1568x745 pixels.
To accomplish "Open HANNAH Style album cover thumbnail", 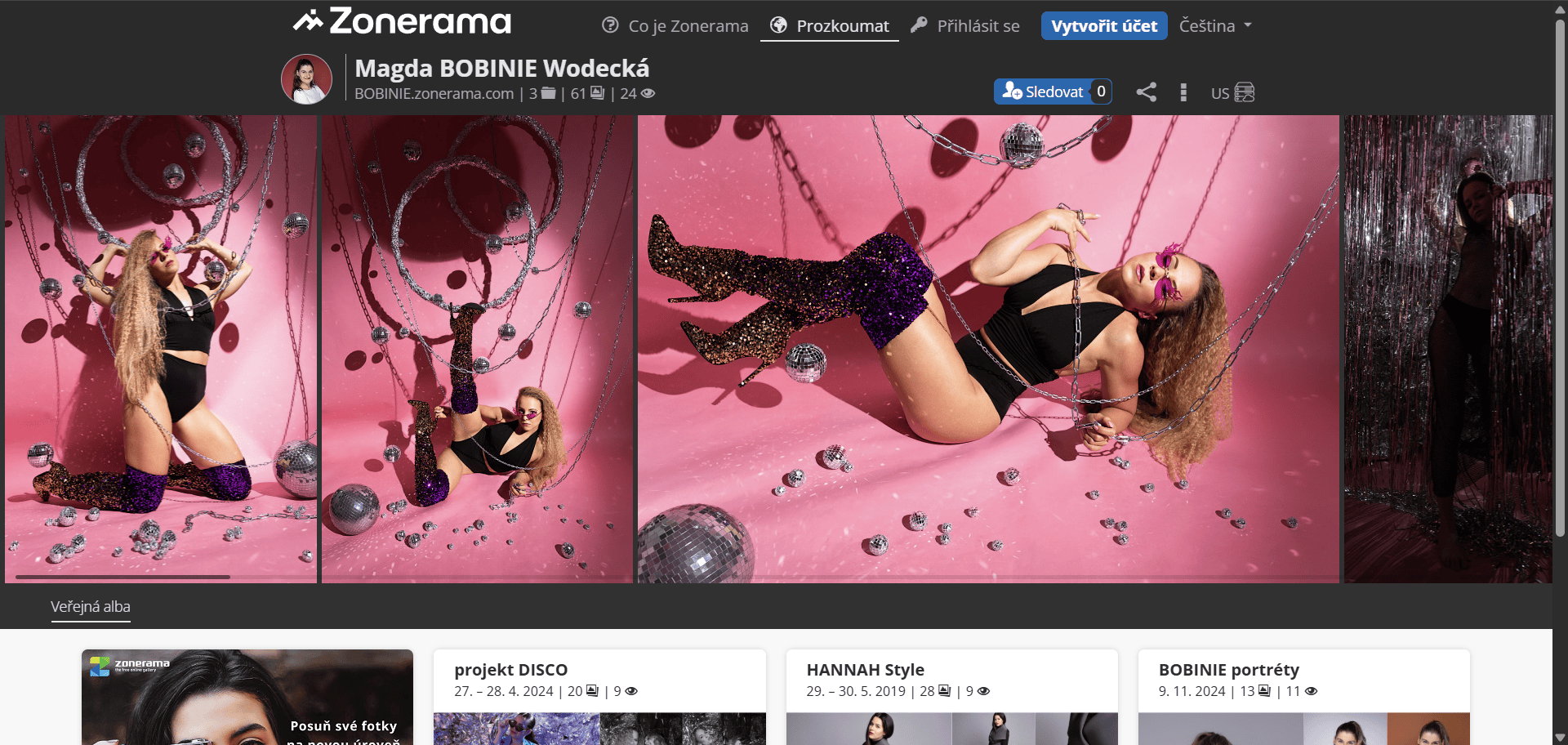I will point(951,729).
